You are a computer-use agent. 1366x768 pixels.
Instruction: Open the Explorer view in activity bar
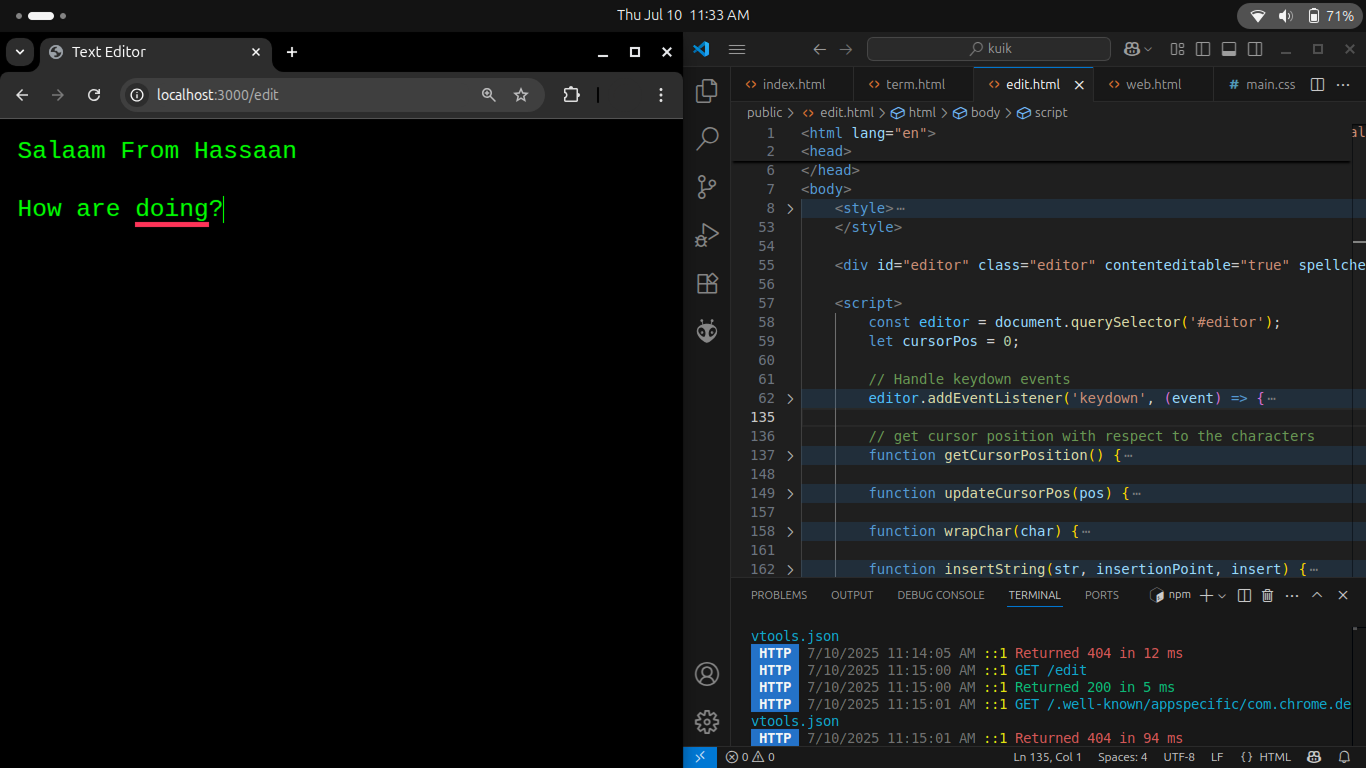tap(707, 91)
